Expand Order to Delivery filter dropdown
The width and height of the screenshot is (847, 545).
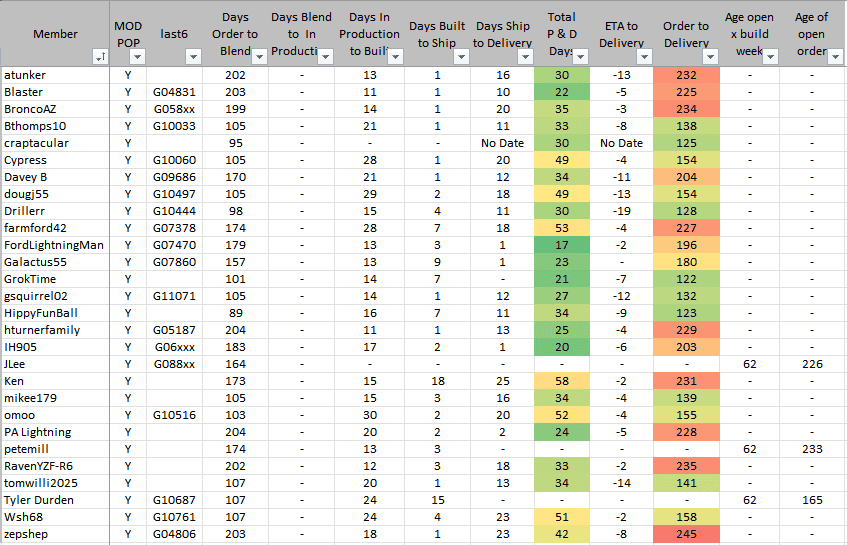tap(711, 58)
